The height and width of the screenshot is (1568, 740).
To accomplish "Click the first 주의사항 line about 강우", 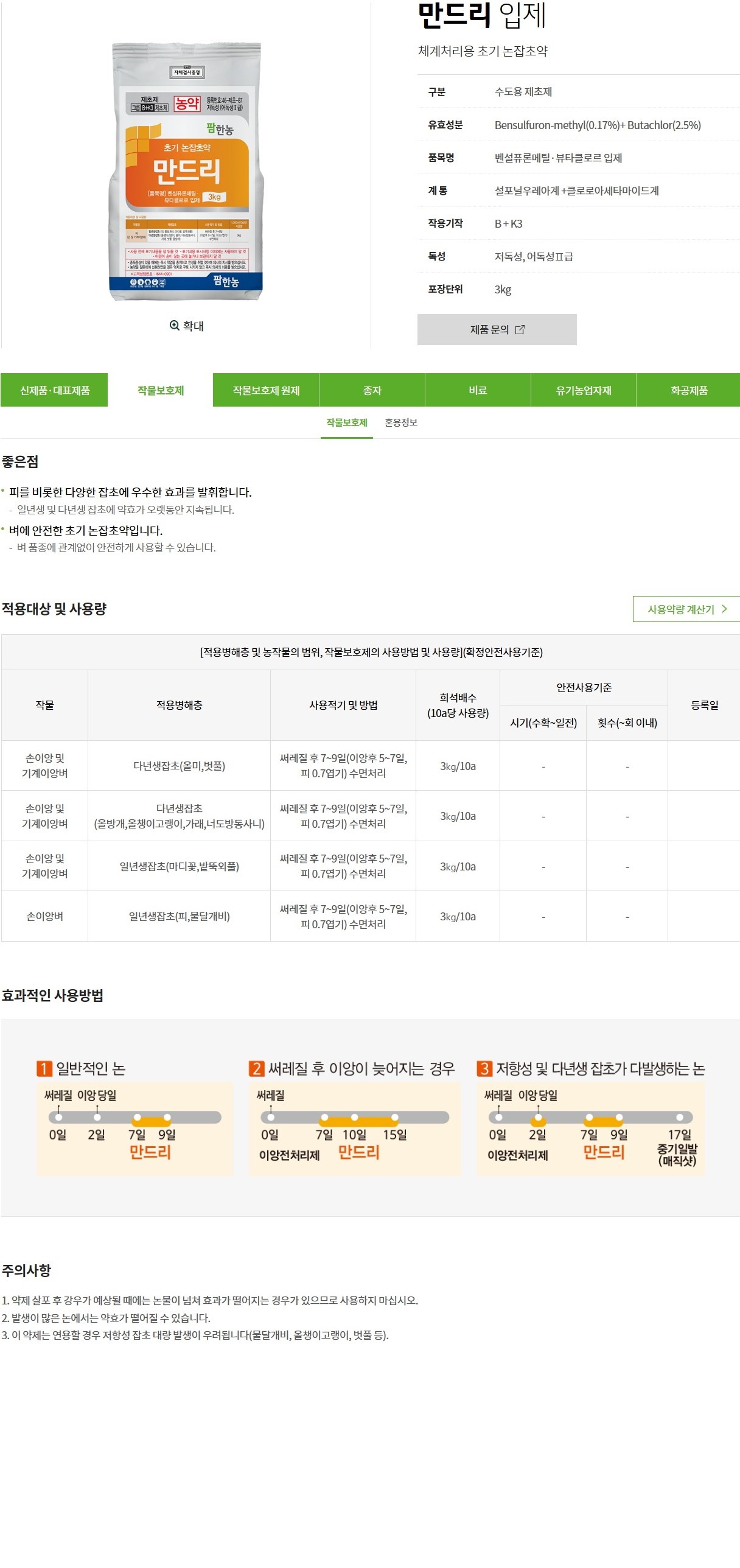I will (x=210, y=1300).
